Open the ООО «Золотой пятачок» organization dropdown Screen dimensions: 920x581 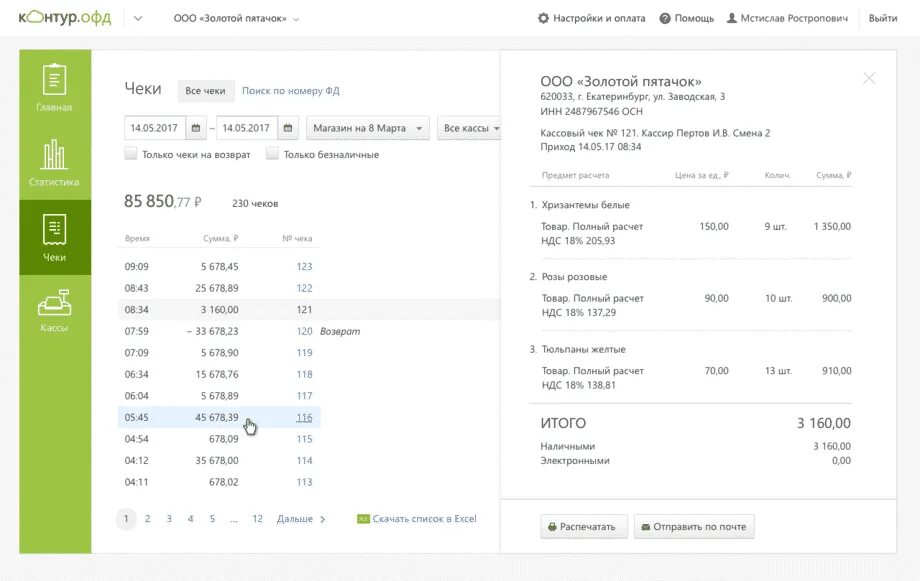[236, 18]
